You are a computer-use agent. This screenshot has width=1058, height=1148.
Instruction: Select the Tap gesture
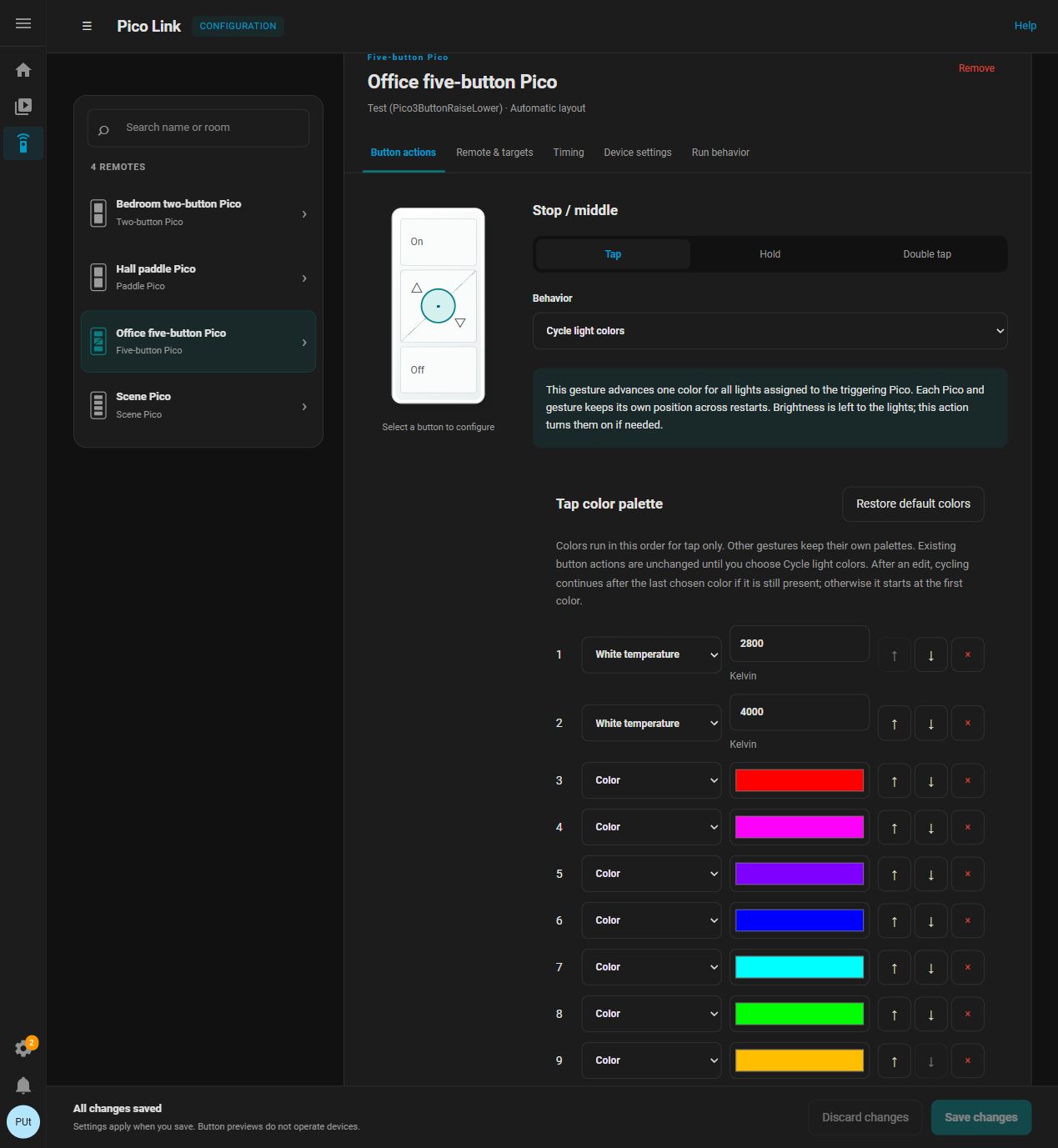tap(613, 254)
